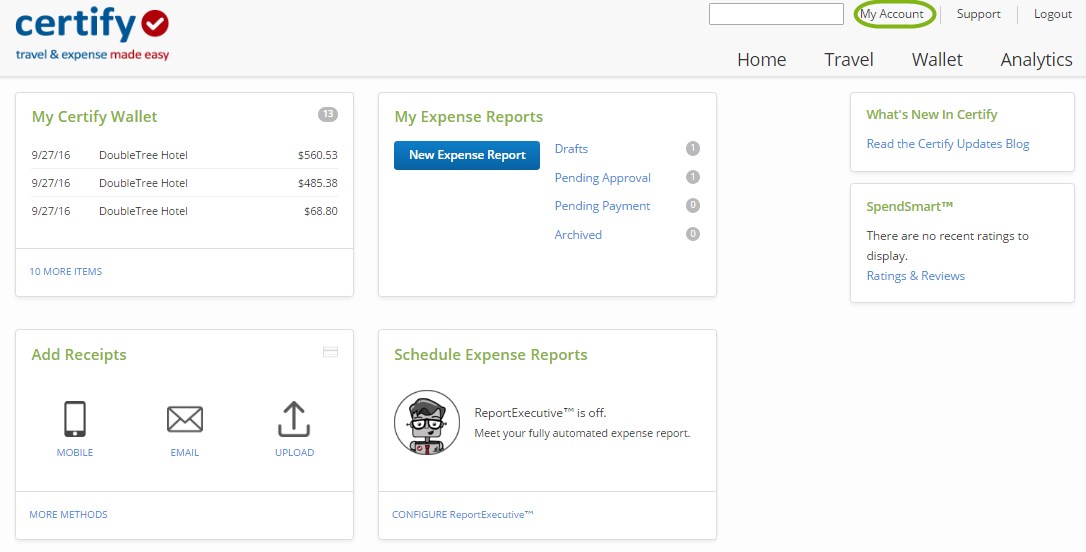Viewport: 1086px width, 552px height.
Task: Click Logout
Action: point(1053,14)
